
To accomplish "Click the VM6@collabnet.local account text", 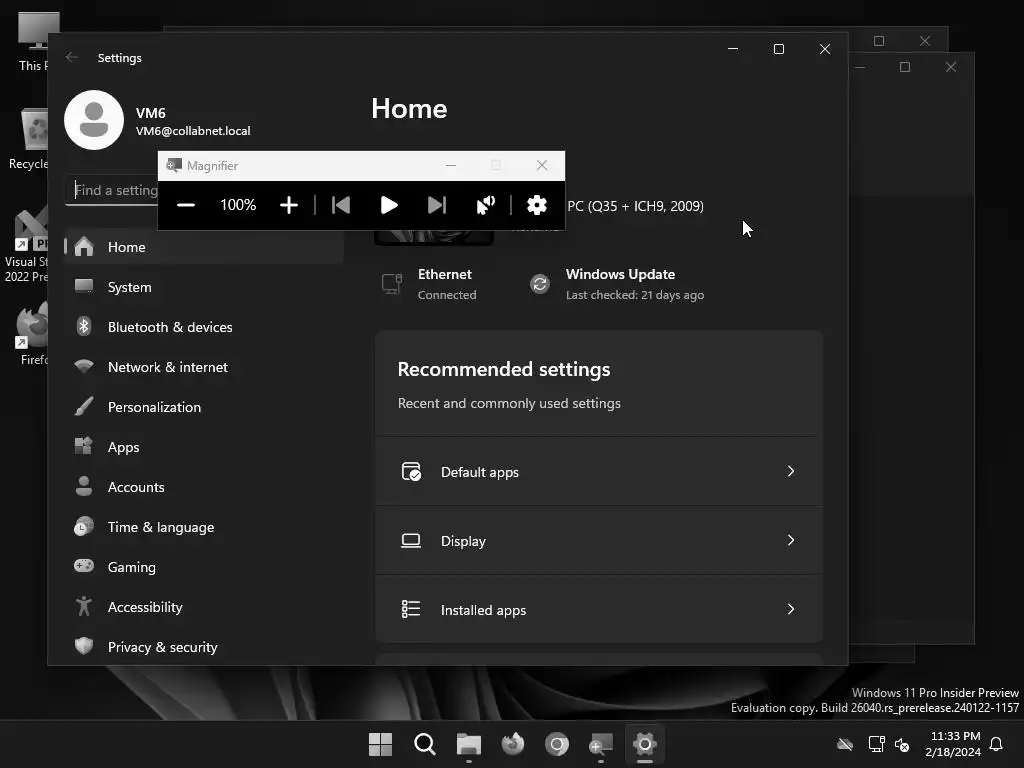I will point(193,131).
